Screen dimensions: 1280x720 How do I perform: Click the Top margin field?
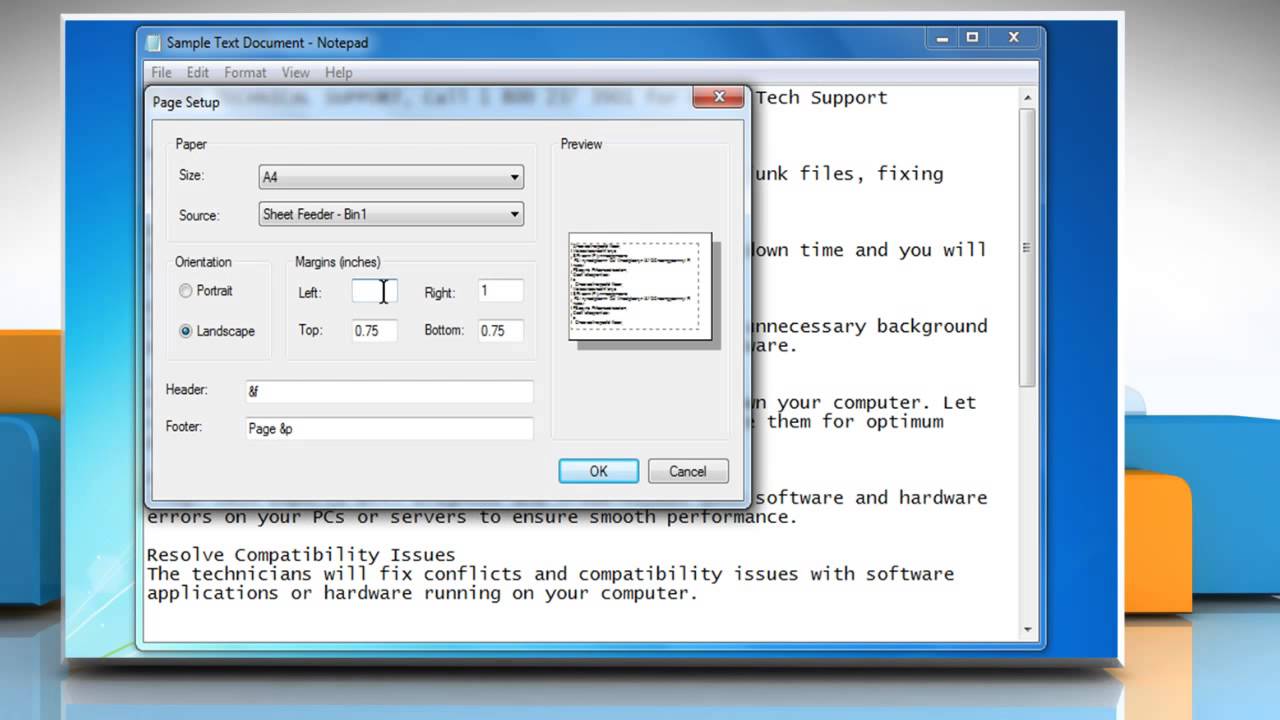(375, 330)
